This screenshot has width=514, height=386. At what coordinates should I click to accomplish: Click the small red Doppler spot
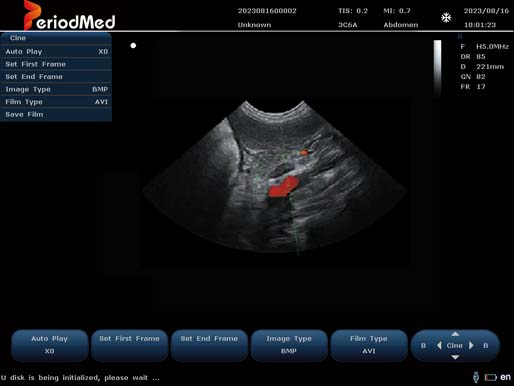click(304, 153)
